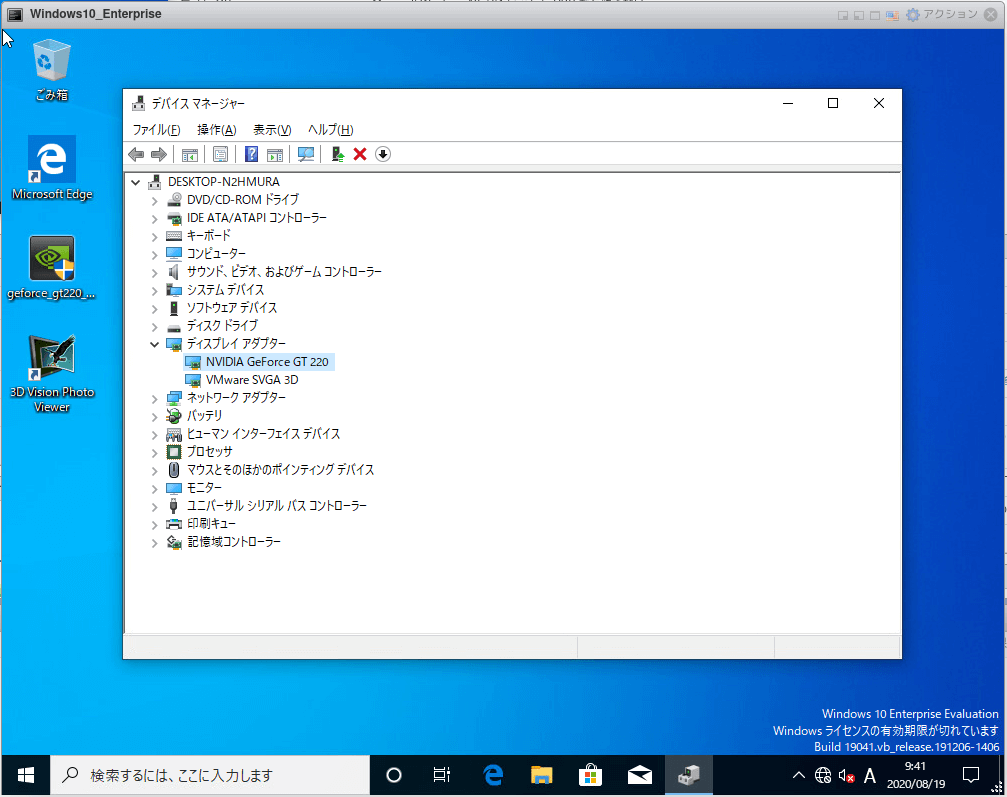
Task: Select the 印刷キュー row
Action: (201, 524)
